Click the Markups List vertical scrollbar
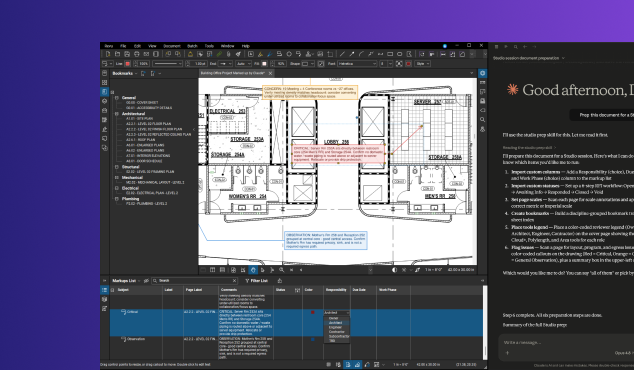 (485, 322)
